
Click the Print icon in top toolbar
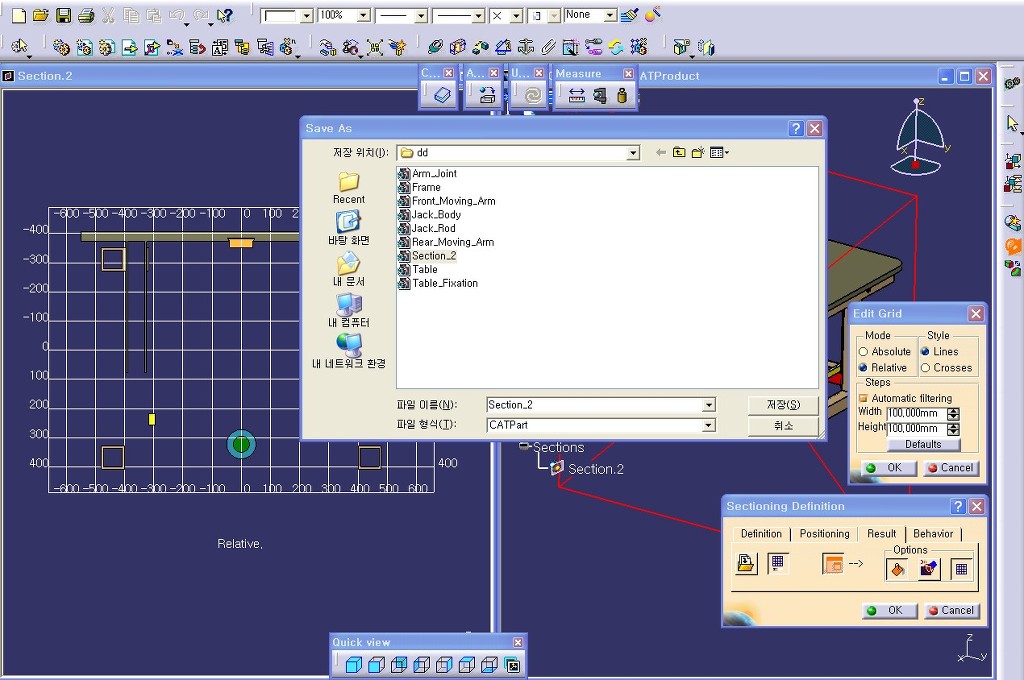coord(86,16)
